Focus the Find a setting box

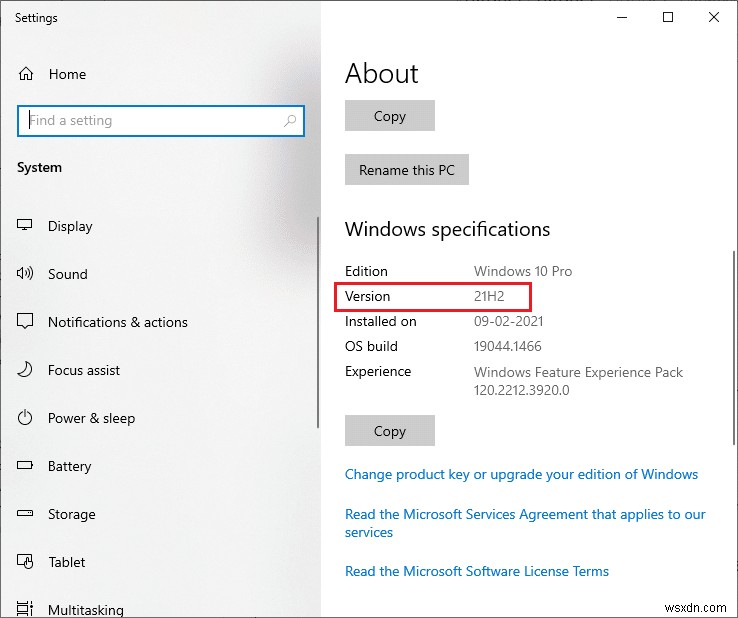pyautogui.click(x=161, y=121)
